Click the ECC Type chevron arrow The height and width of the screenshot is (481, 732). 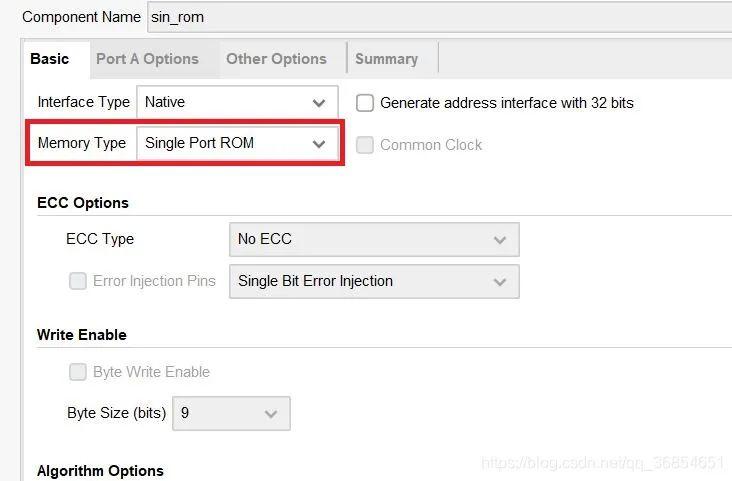500,240
